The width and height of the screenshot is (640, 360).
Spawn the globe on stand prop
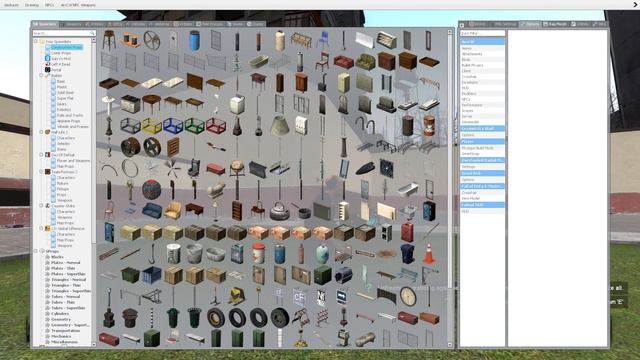pos(237,168)
